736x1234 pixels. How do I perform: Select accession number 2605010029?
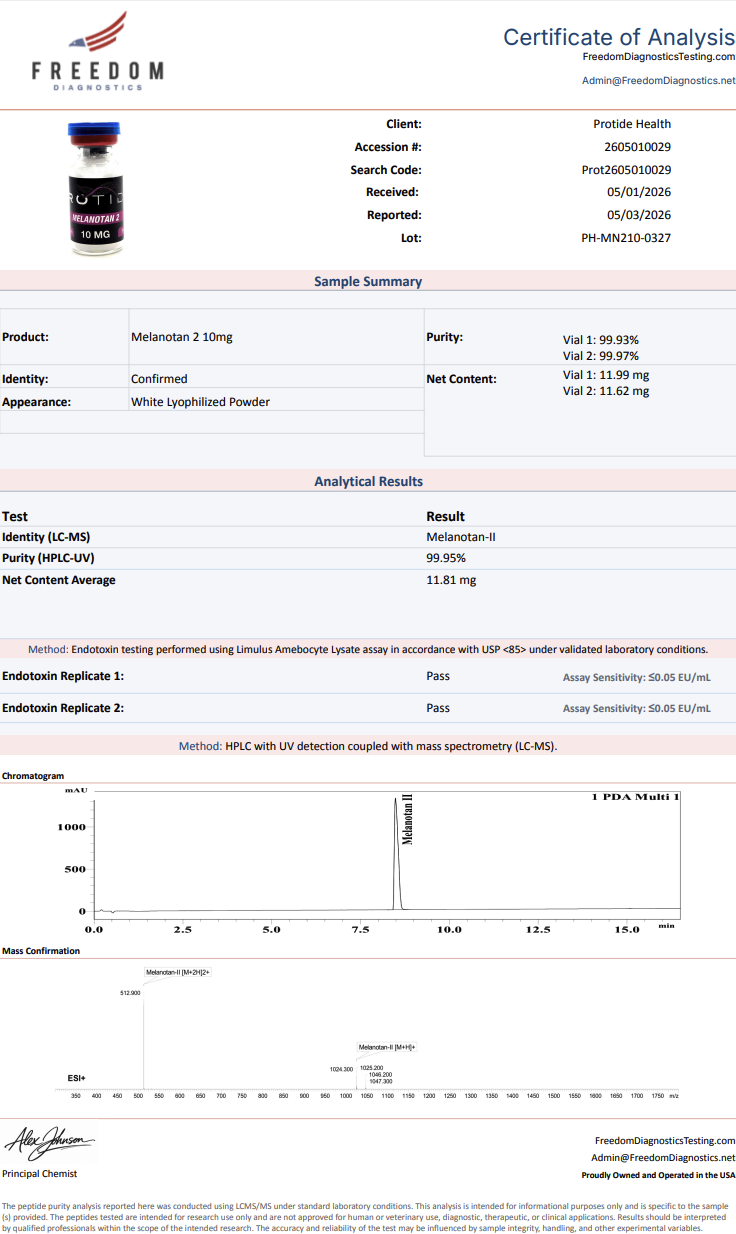[x=638, y=147]
